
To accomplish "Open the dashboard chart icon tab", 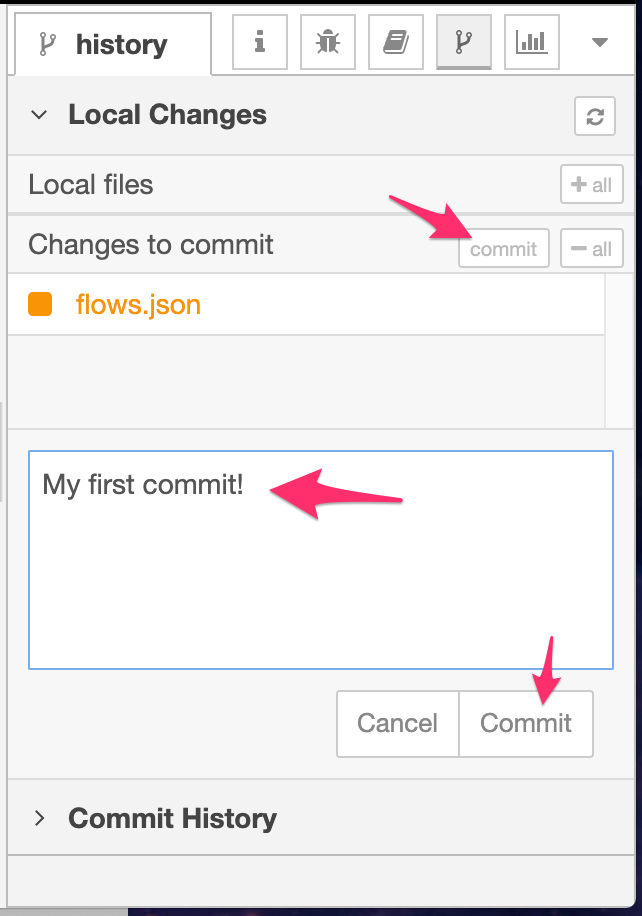I will (x=532, y=42).
